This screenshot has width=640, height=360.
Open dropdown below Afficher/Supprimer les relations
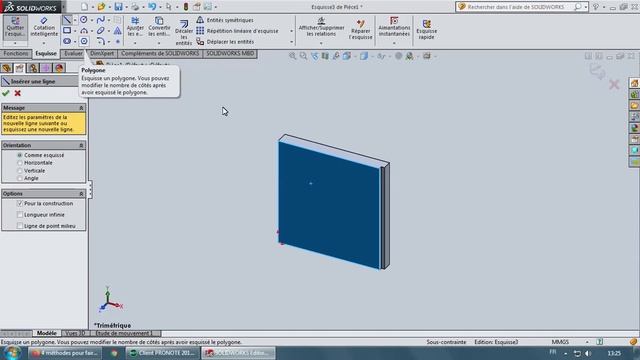pos(321,43)
